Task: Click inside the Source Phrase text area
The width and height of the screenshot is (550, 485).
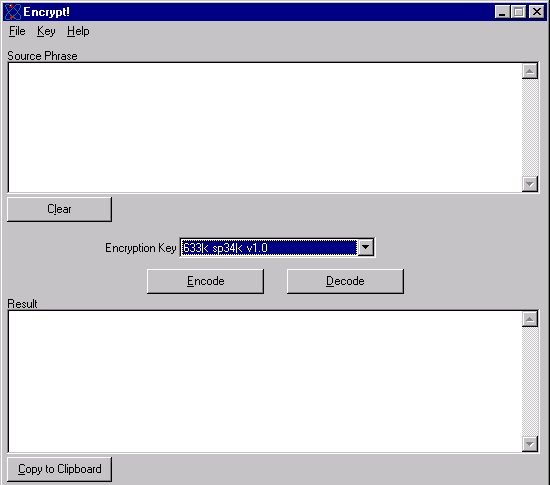Action: 265,128
